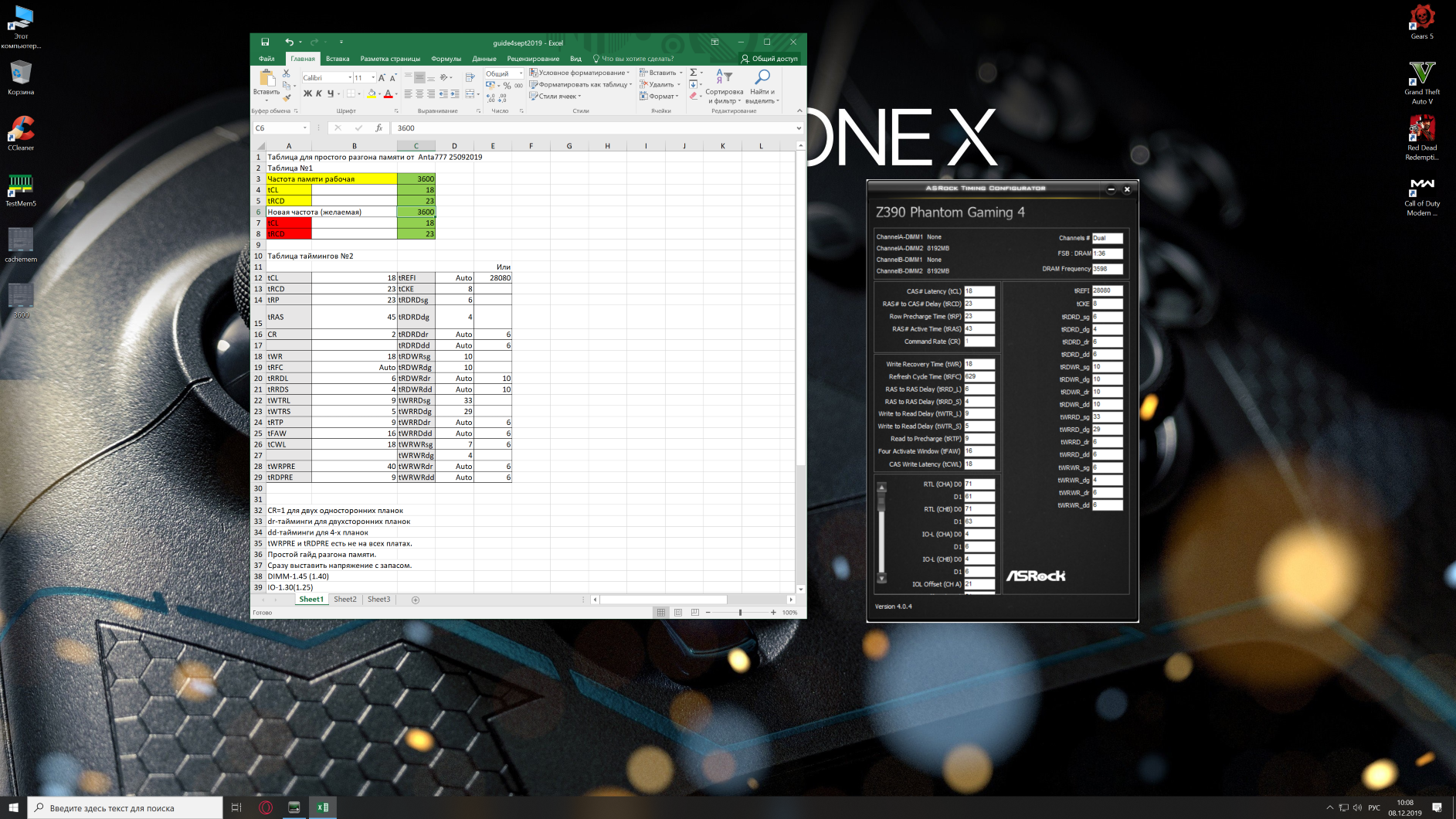
Task: Expand Format as Table (Форматировать как таблицу)
Action: pyautogui.click(x=581, y=85)
